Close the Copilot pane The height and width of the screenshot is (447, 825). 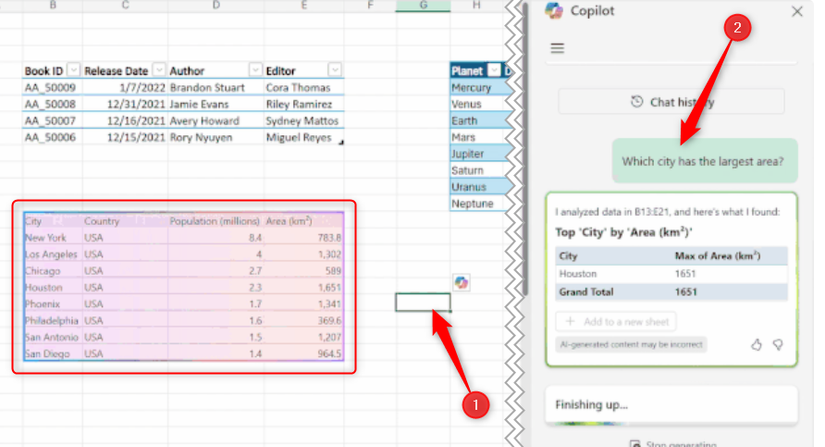point(796,11)
